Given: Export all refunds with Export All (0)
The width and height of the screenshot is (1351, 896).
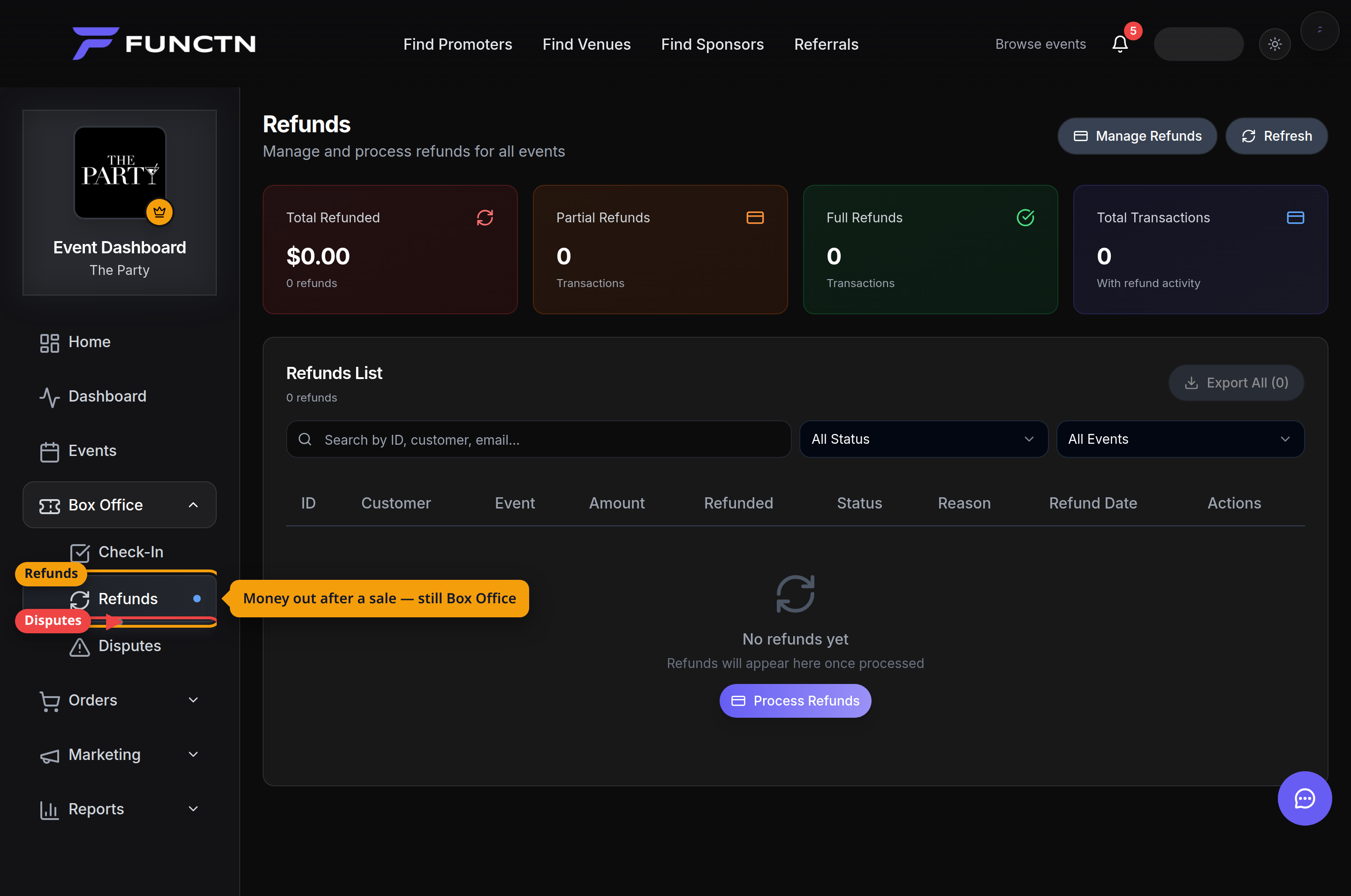Looking at the screenshot, I should click(x=1236, y=383).
